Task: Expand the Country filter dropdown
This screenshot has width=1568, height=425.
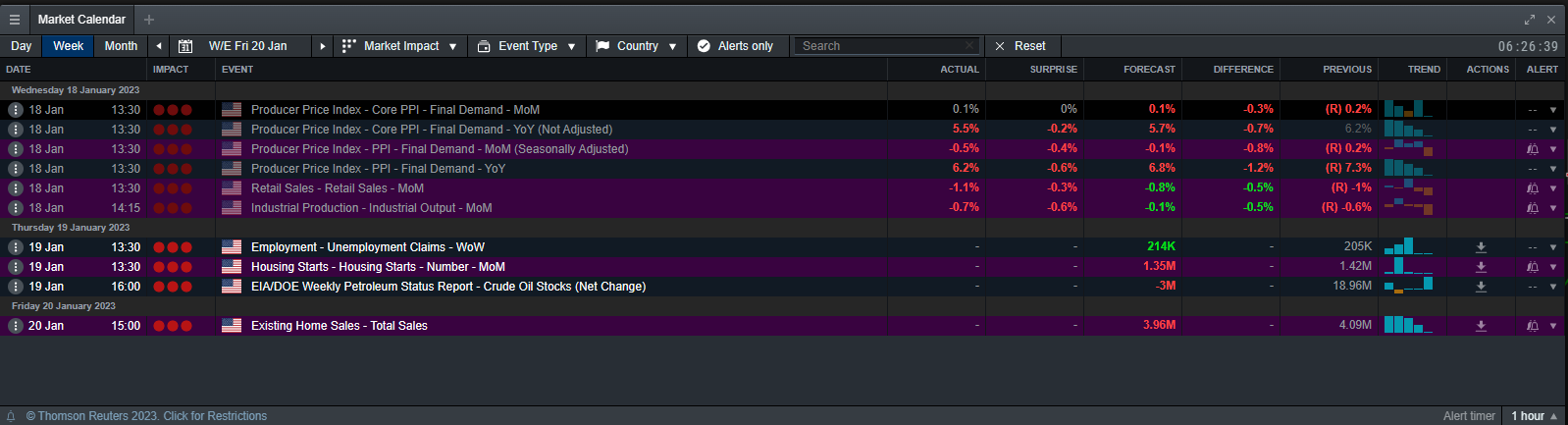Action: 637,46
